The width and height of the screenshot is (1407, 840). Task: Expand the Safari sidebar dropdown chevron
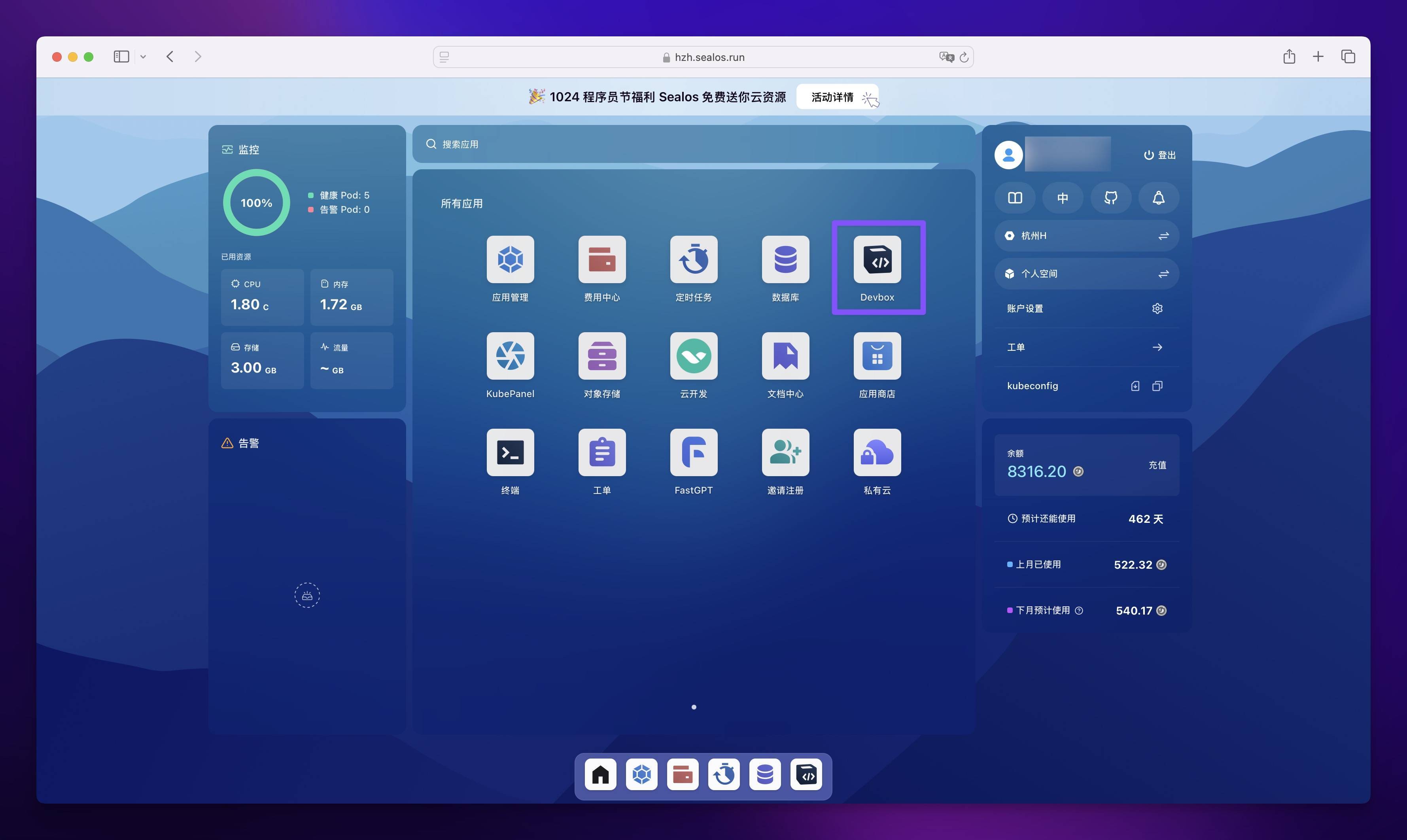[143, 57]
